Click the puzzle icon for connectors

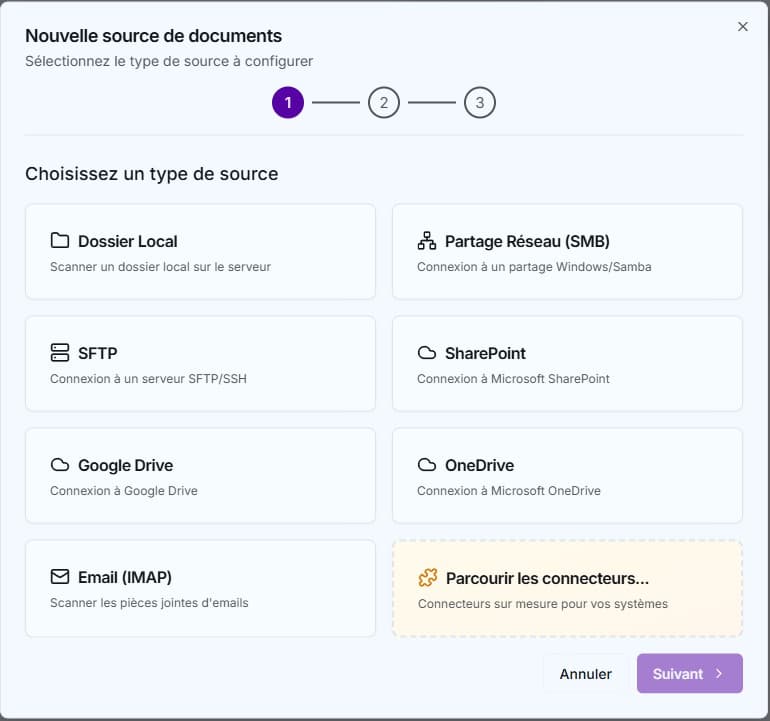[428, 578]
